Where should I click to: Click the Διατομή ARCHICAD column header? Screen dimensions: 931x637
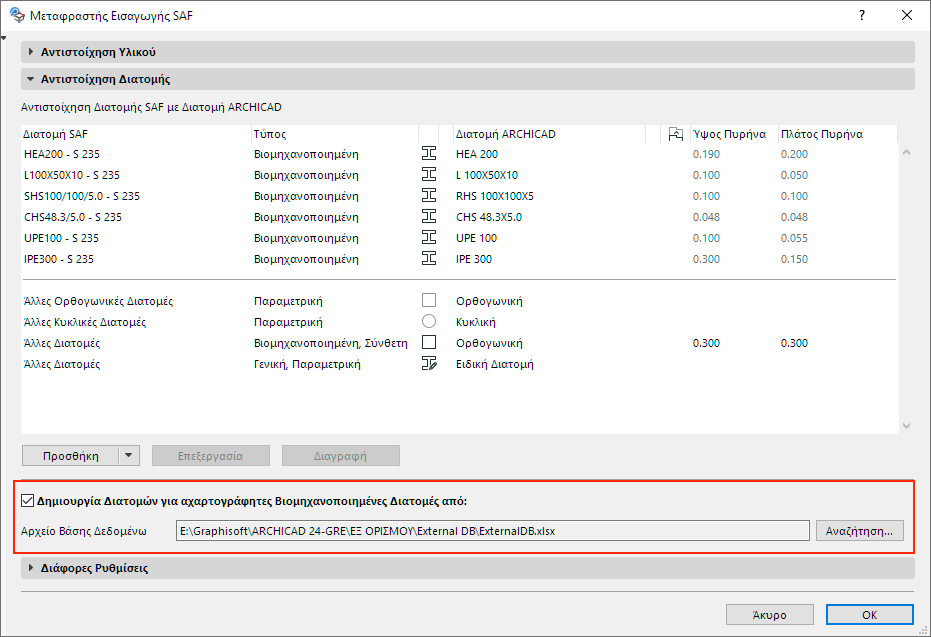coord(549,134)
